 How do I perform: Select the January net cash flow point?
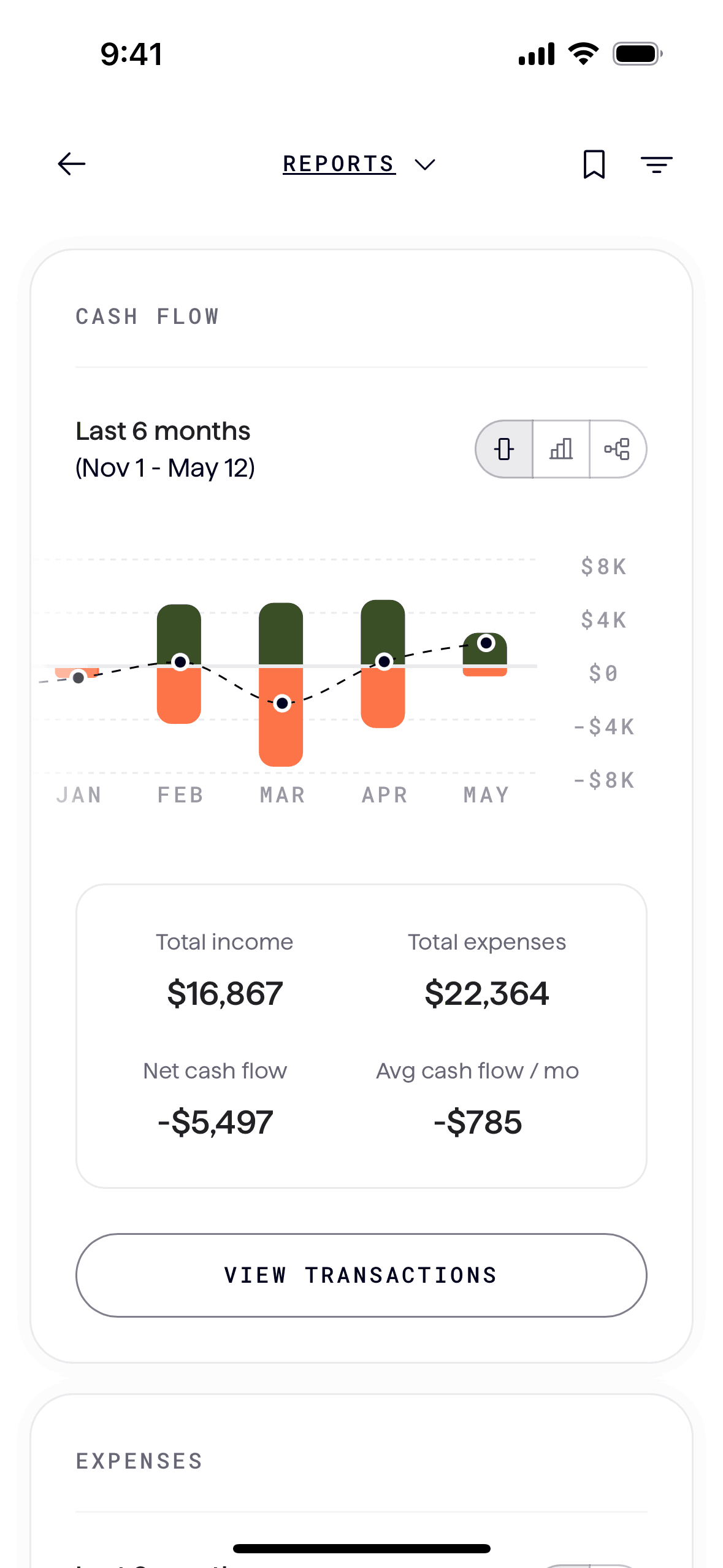coord(78,678)
